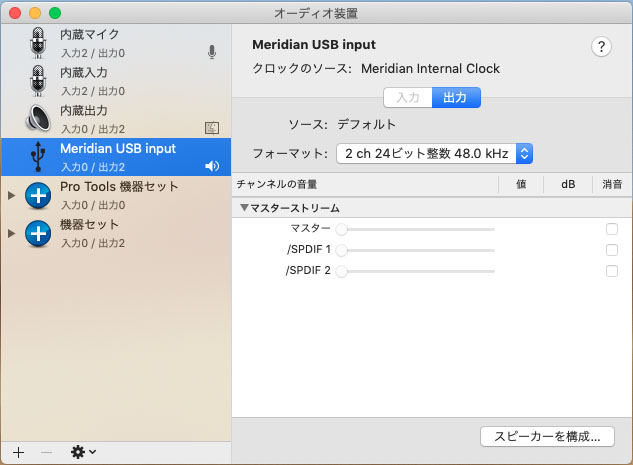Close the オーディオ装置 window with red button

pyautogui.click(x=15, y=13)
